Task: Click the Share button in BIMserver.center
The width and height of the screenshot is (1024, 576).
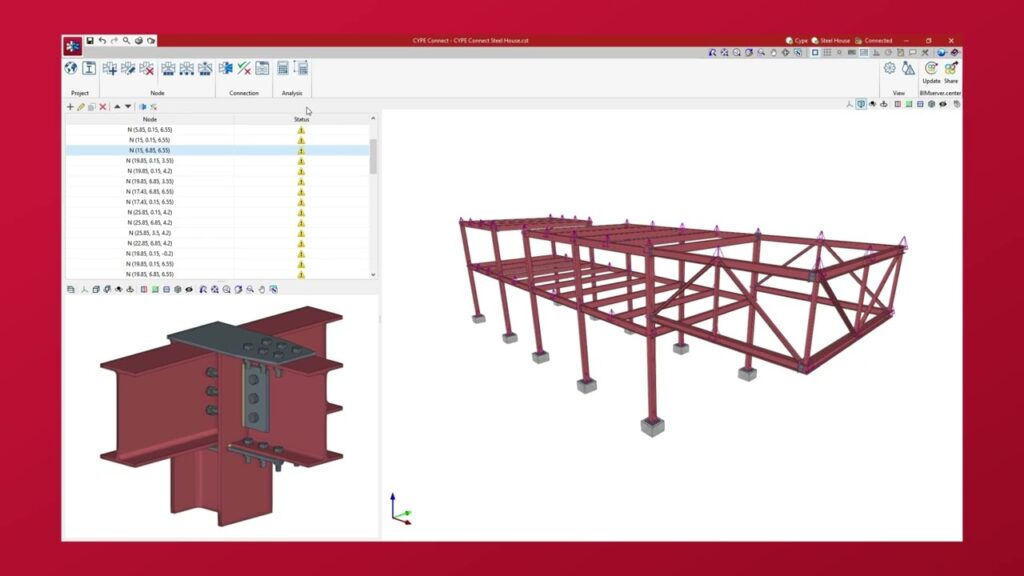Action: [951, 69]
